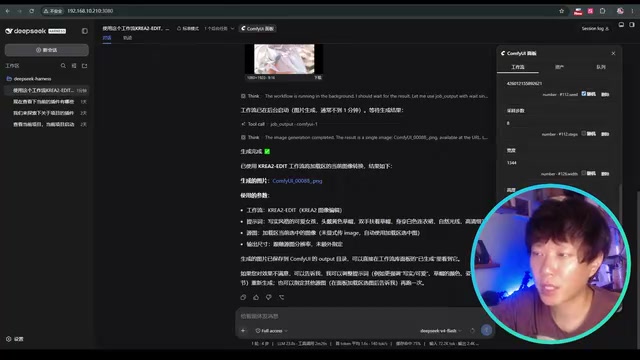The height and width of the screenshot is (360, 640).
Task: Open the browser extensions puzzle icon
Action: 602,11
